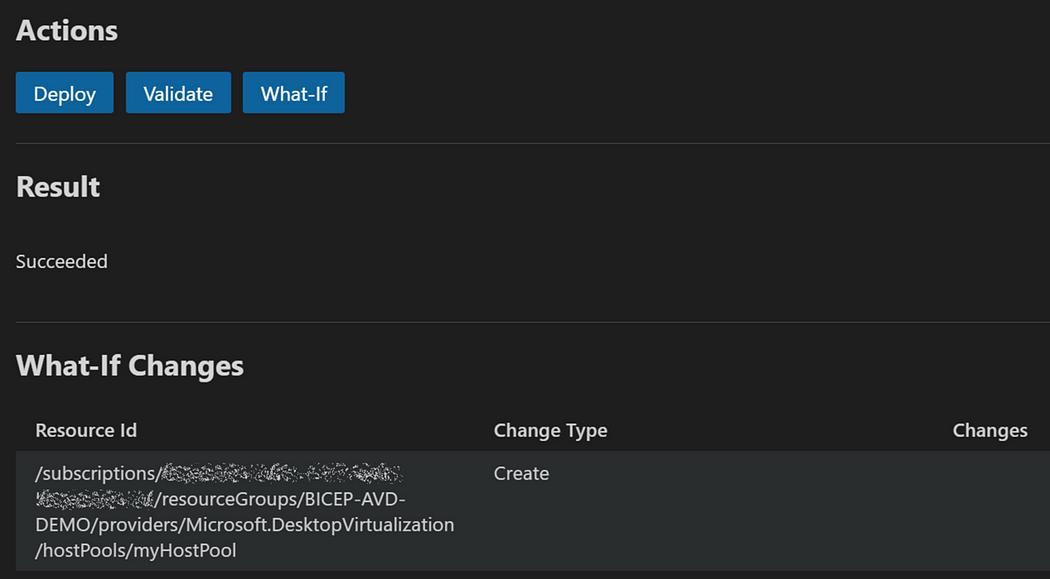Click the Resource Id column header
Screen dimensions: 1050x579
(86, 431)
